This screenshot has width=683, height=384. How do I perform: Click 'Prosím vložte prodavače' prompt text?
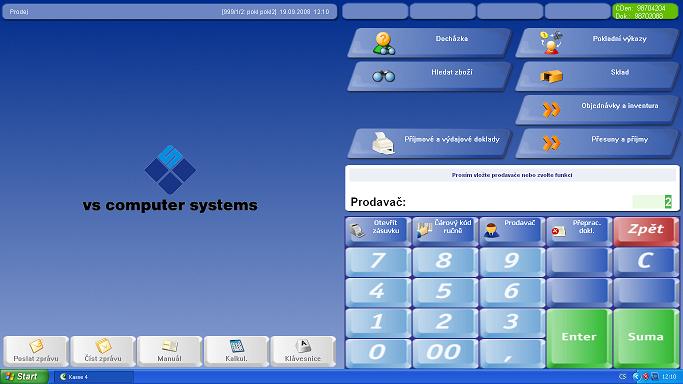tap(512, 175)
